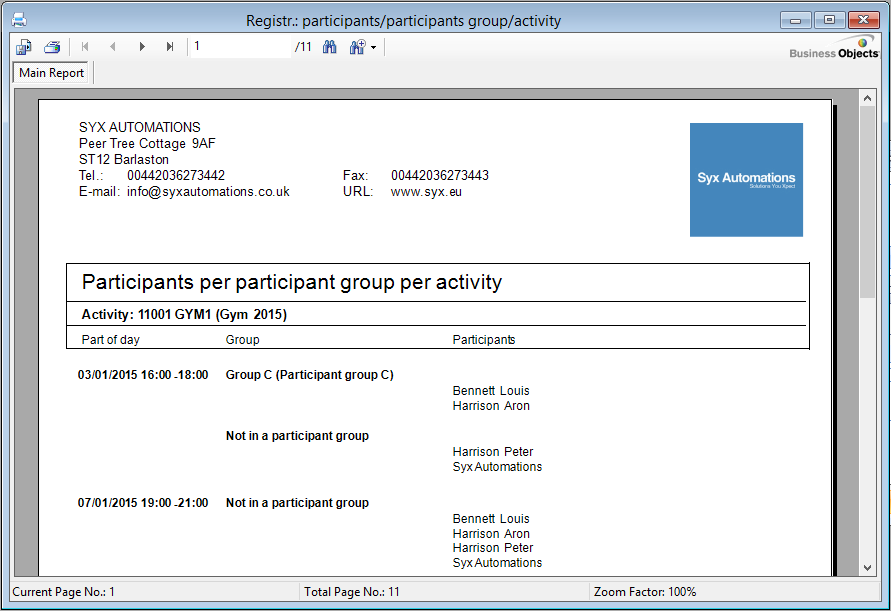891x611 pixels.
Task: Click the scrollbar down arrow
Action: [867, 568]
